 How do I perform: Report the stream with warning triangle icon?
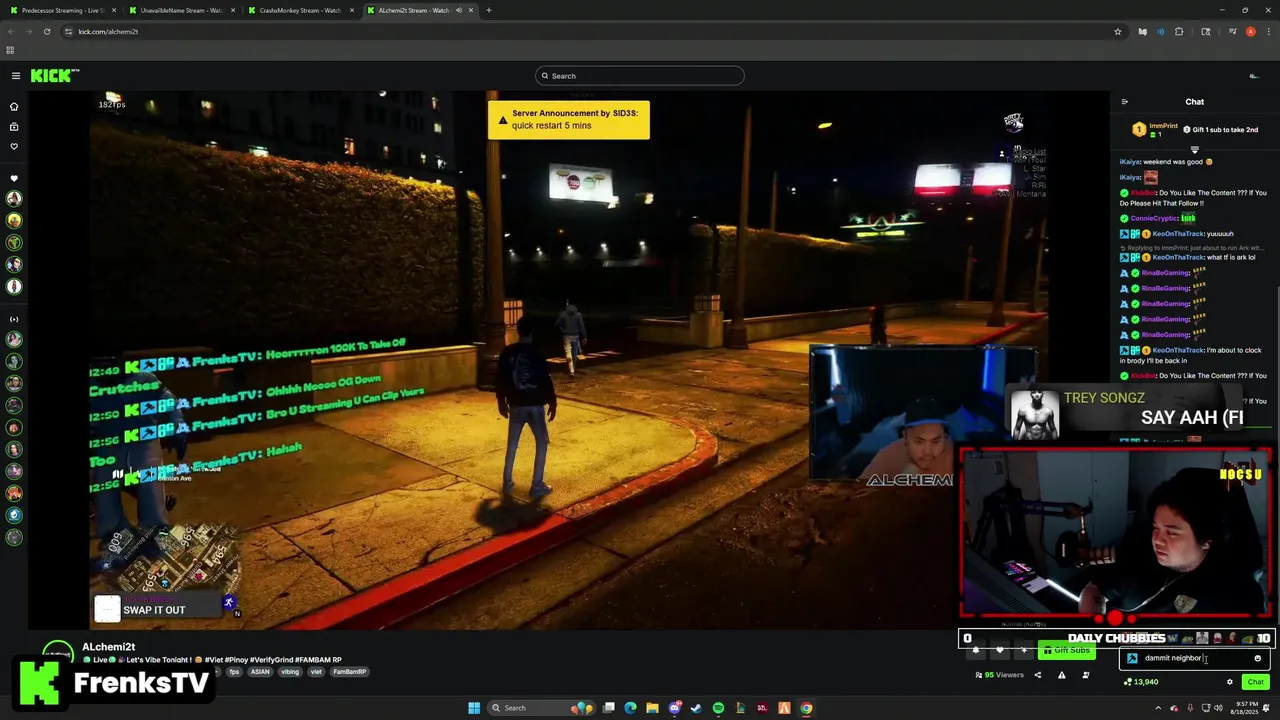(1061, 675)
